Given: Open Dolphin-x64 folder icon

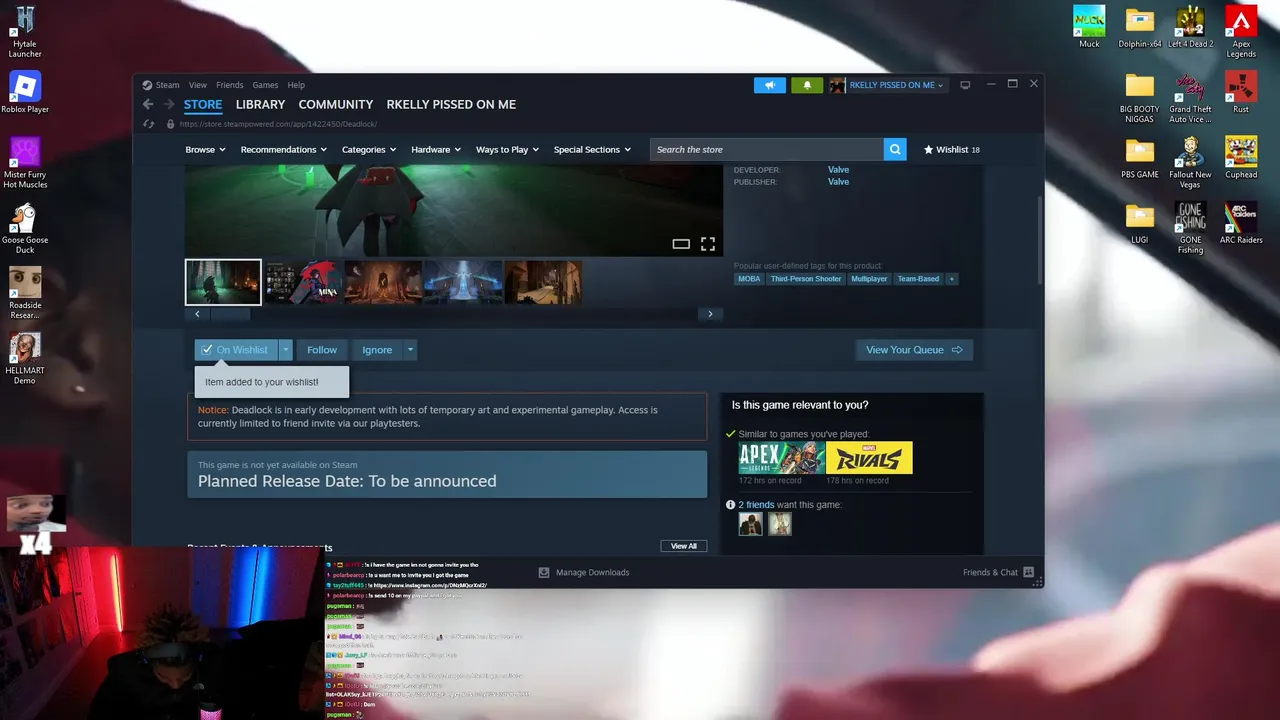Looking at the screenshot, I should 1140,27.
